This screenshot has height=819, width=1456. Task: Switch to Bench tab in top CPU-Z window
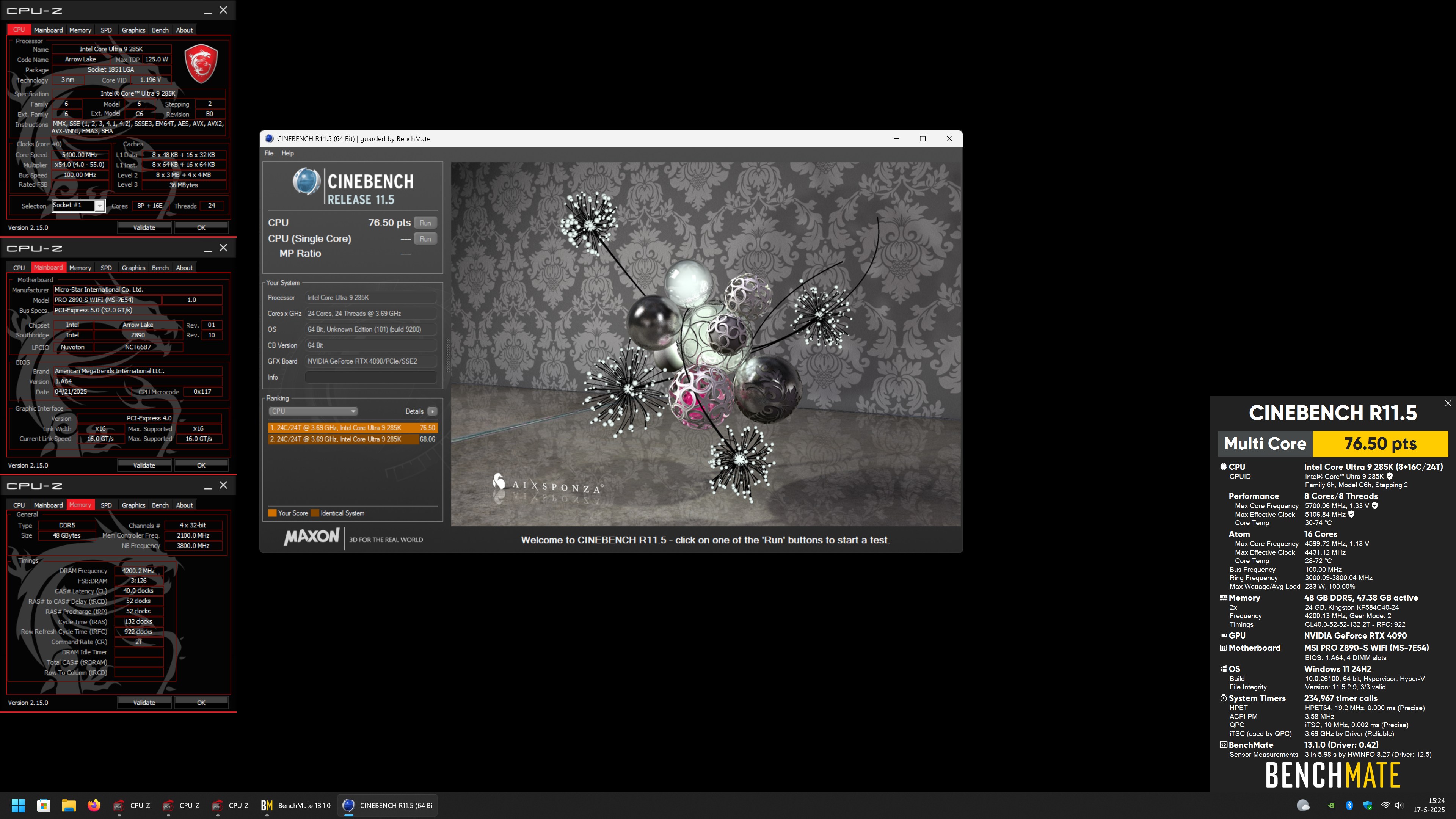point(160,30)
